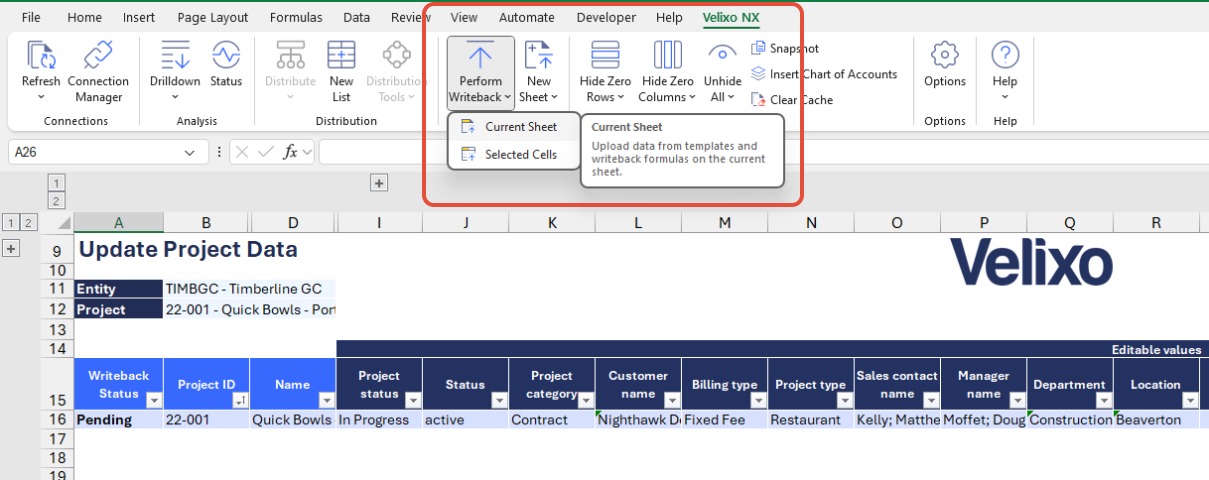This screenshot has width=1209, height=480.
Task: Cancel formula entry with the X icon
Action: (x=243, y=152)
